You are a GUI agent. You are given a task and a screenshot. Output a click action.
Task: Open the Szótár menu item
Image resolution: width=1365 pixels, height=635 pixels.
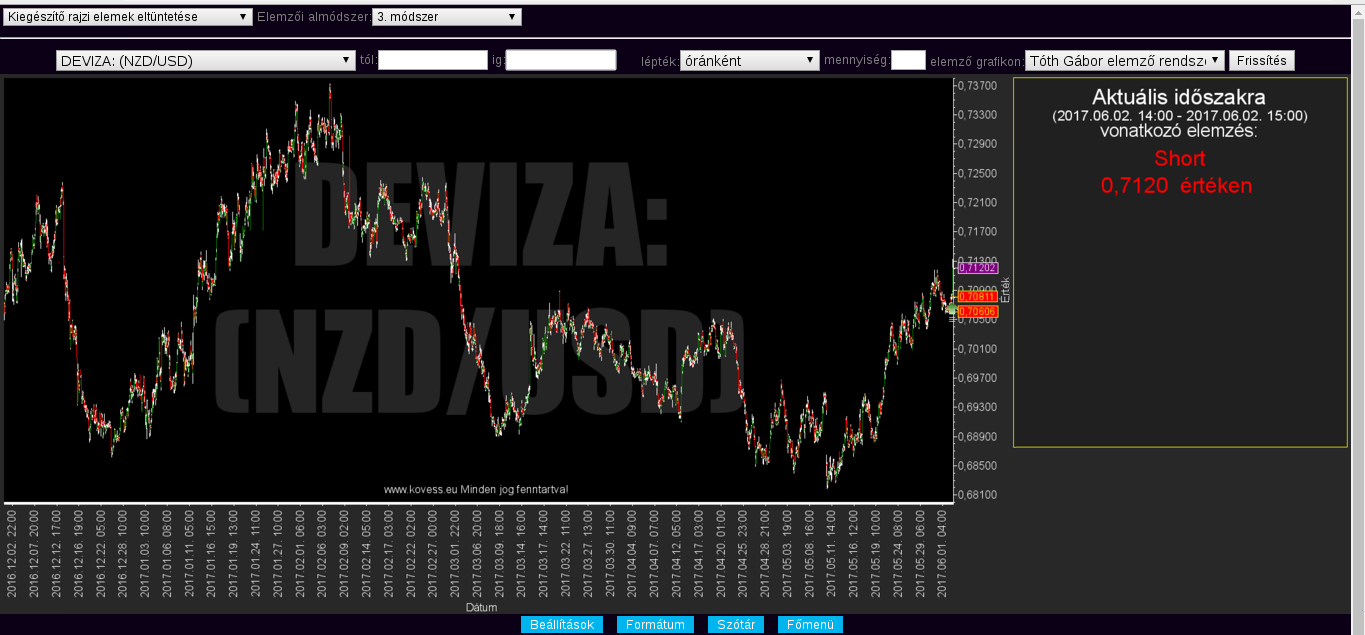(737, 625)
